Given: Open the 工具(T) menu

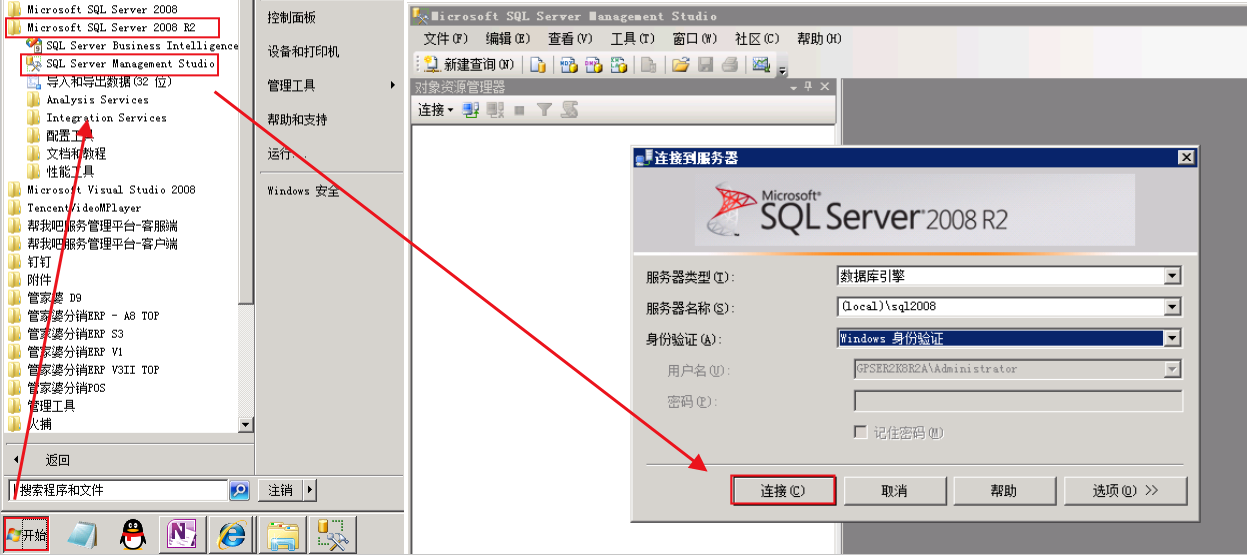Looking at the screenshot, I should tap(632, 39).
